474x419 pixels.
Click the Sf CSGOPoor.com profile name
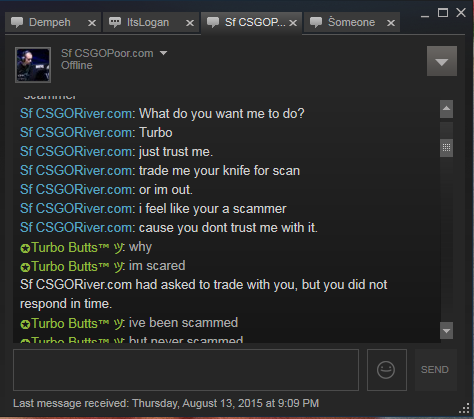pos(107,53)
